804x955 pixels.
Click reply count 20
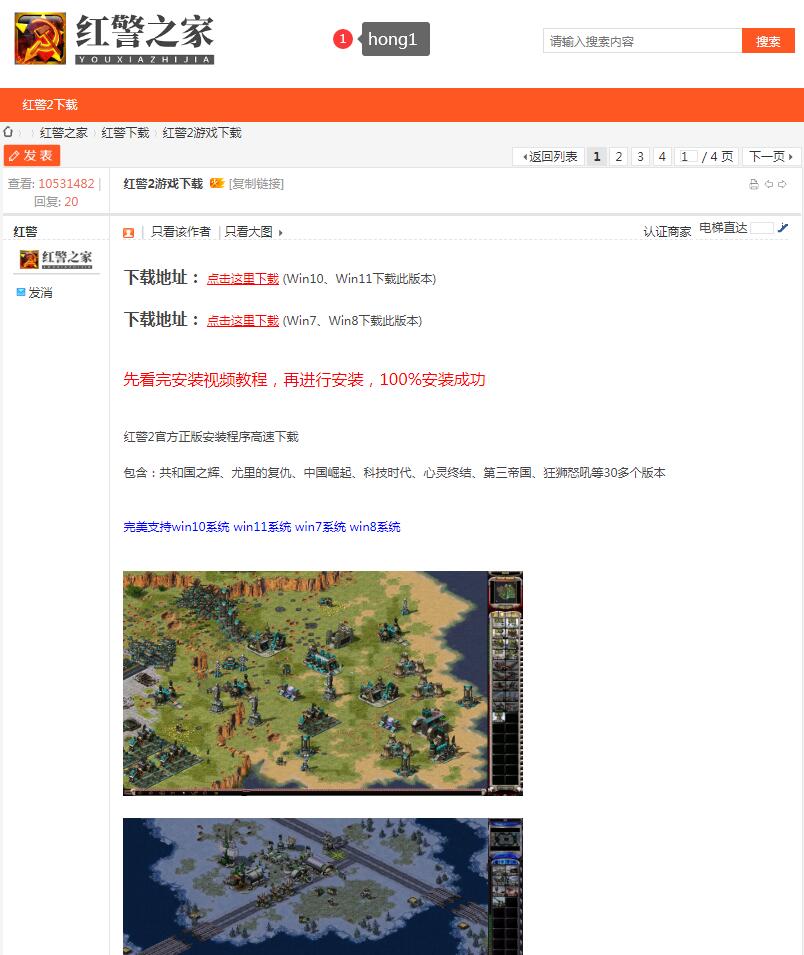point(71,202)
